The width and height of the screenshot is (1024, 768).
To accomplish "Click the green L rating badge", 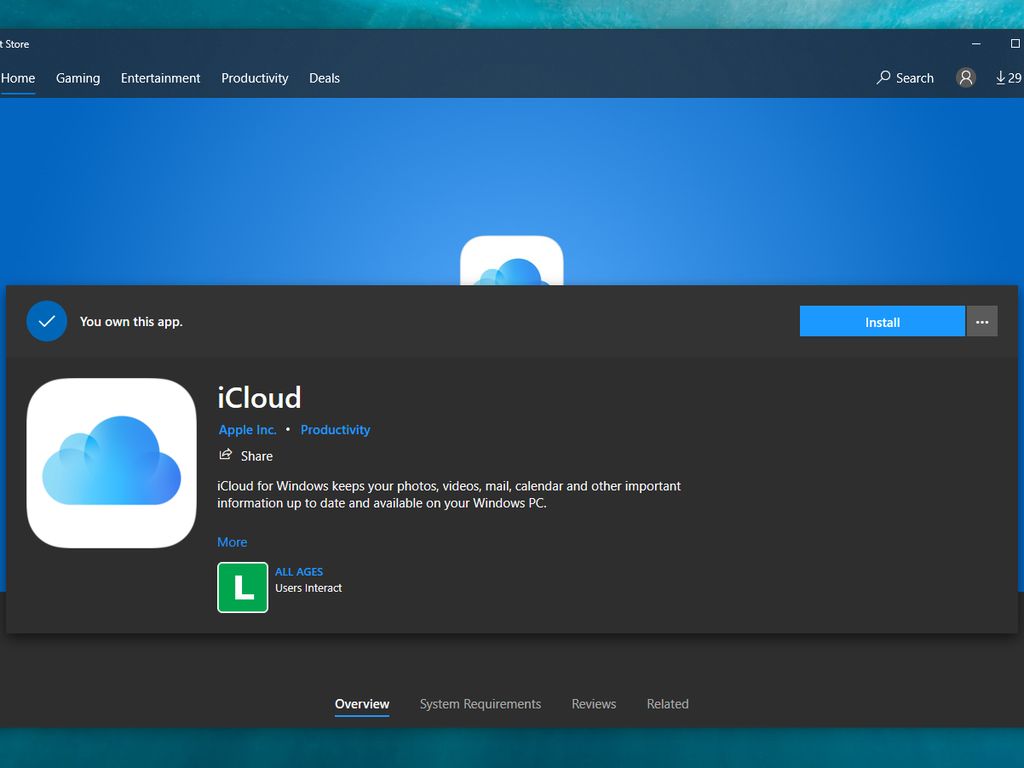I will coord(243,587).
